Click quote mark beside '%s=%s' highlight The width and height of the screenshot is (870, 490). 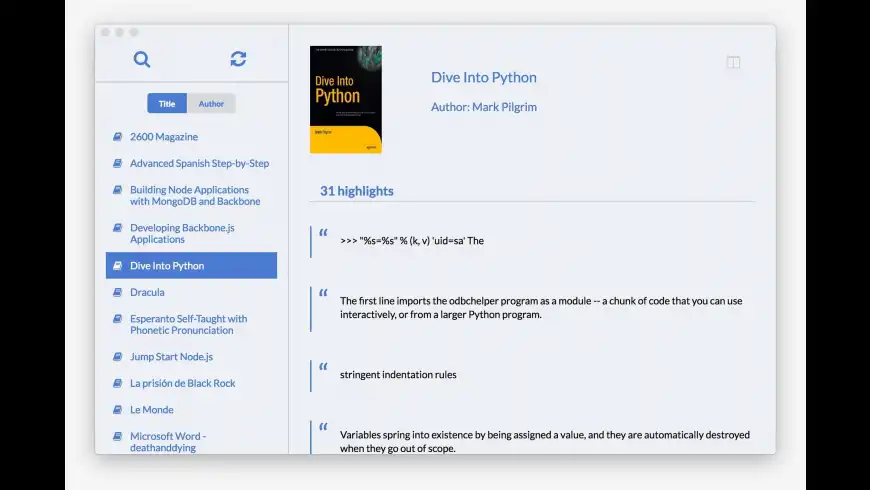pyautogui.click(x=323, y=232)
